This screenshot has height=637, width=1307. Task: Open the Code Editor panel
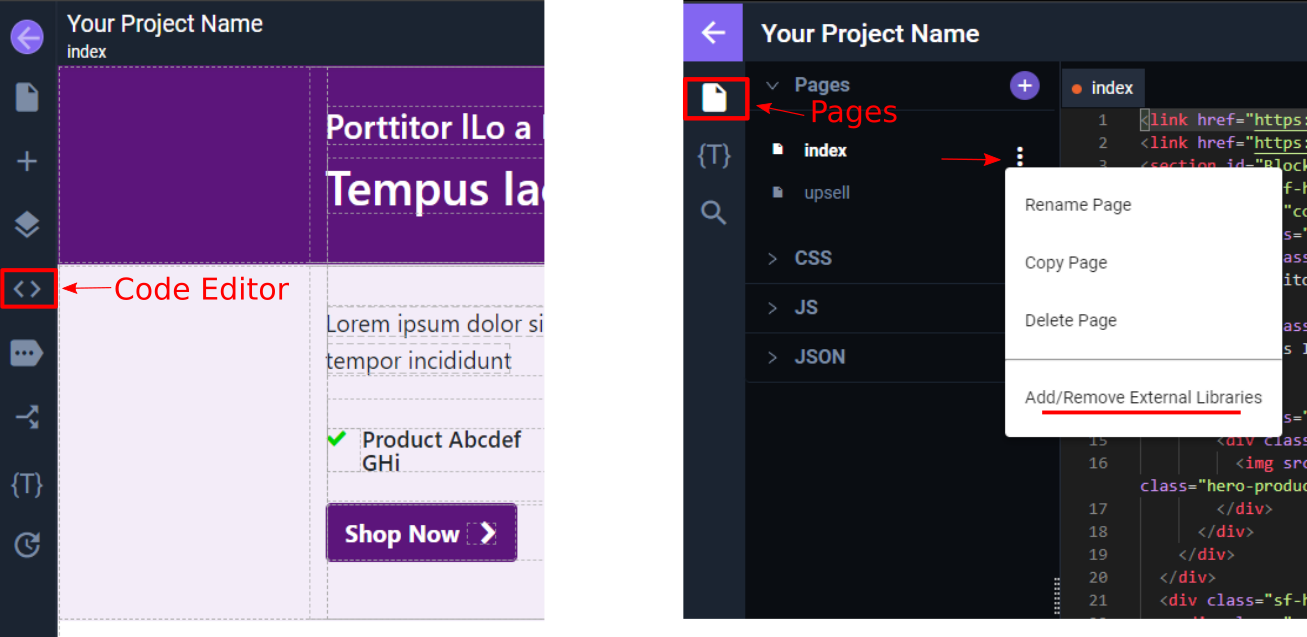(x=27, y=289)
